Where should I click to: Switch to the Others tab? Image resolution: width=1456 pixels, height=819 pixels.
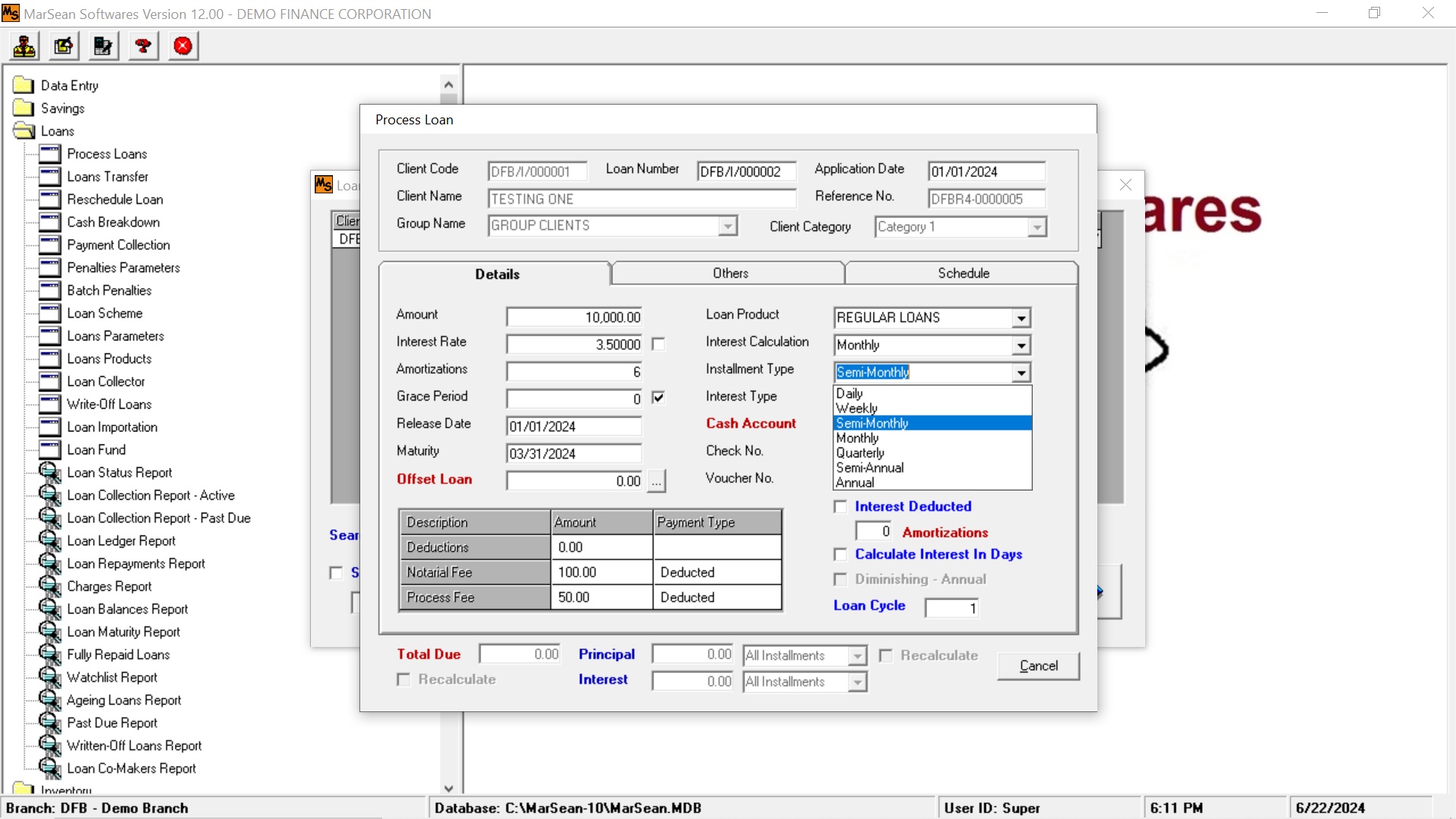730,273
